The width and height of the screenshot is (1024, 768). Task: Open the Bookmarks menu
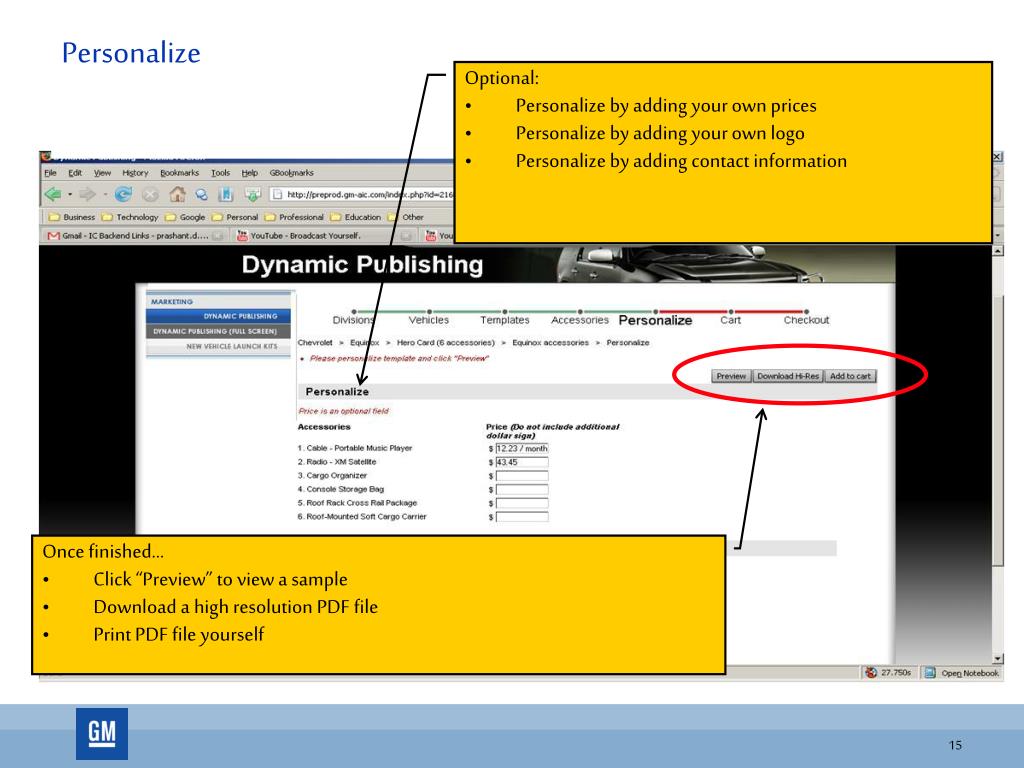(180, 173)
